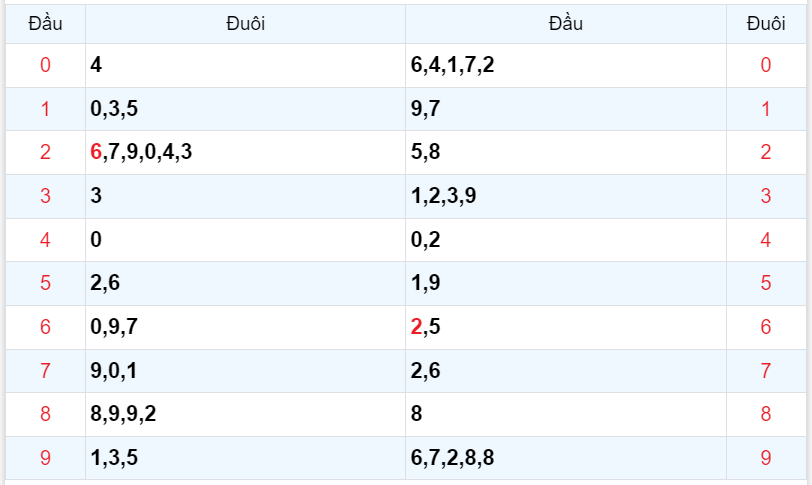Image resolution: width=812 pixels, height=485 pixels.
Task: Click the red 9 in the left column
Action: coord(45,458)
